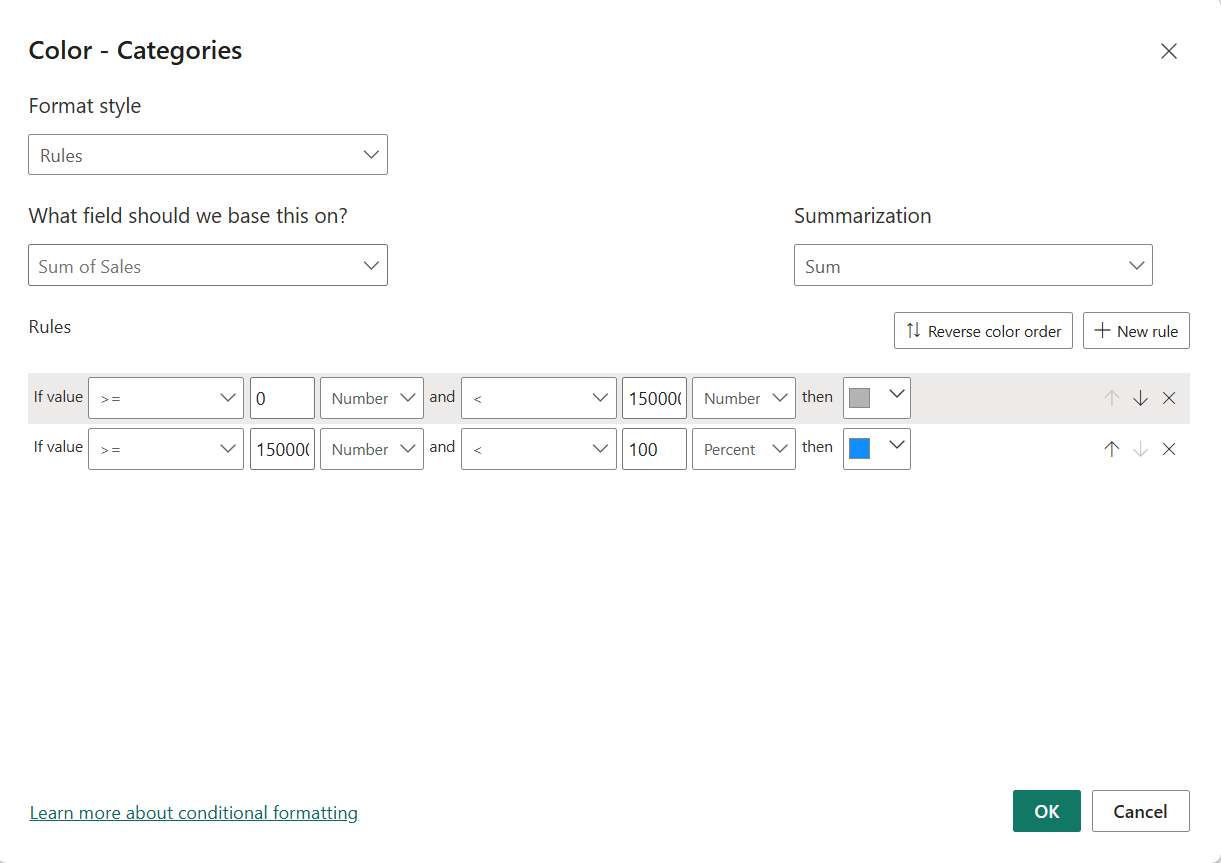Pick the blue color swatch in second rule

tap(859, 449)
